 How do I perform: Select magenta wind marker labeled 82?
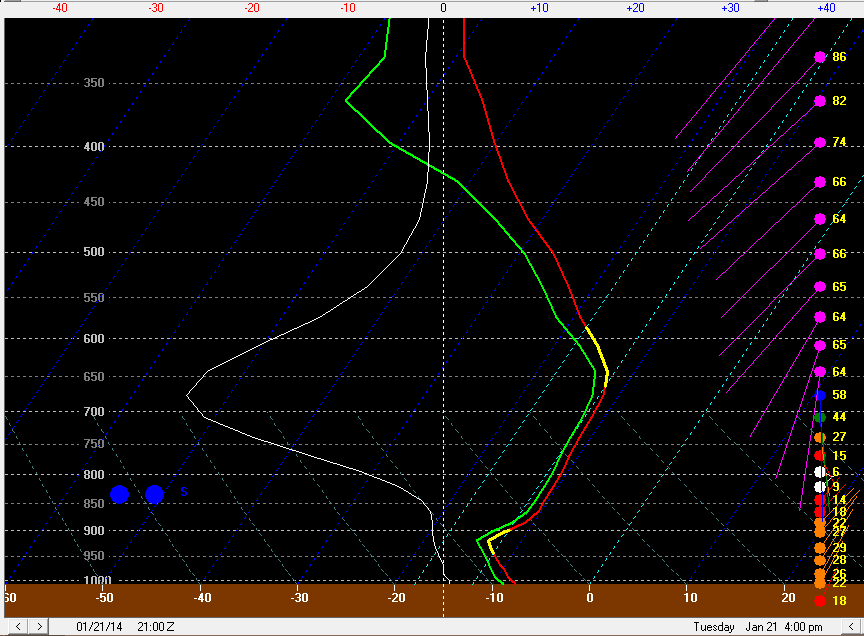(820, 101)
